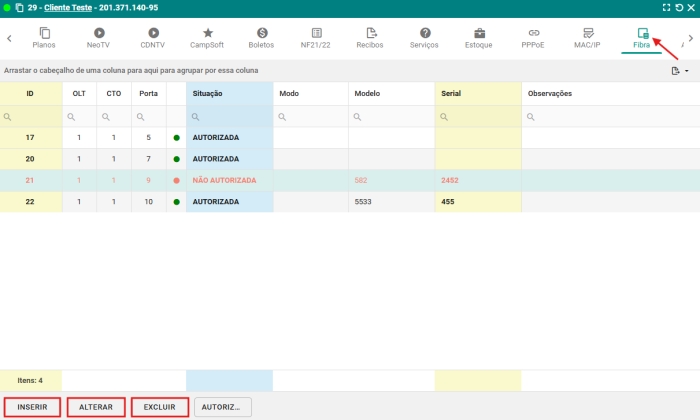Image resolution: width=700 pixels, height=420 pixels.
Task: Click the Estoque briefcase icon
Action: click(x=479, y=33)
